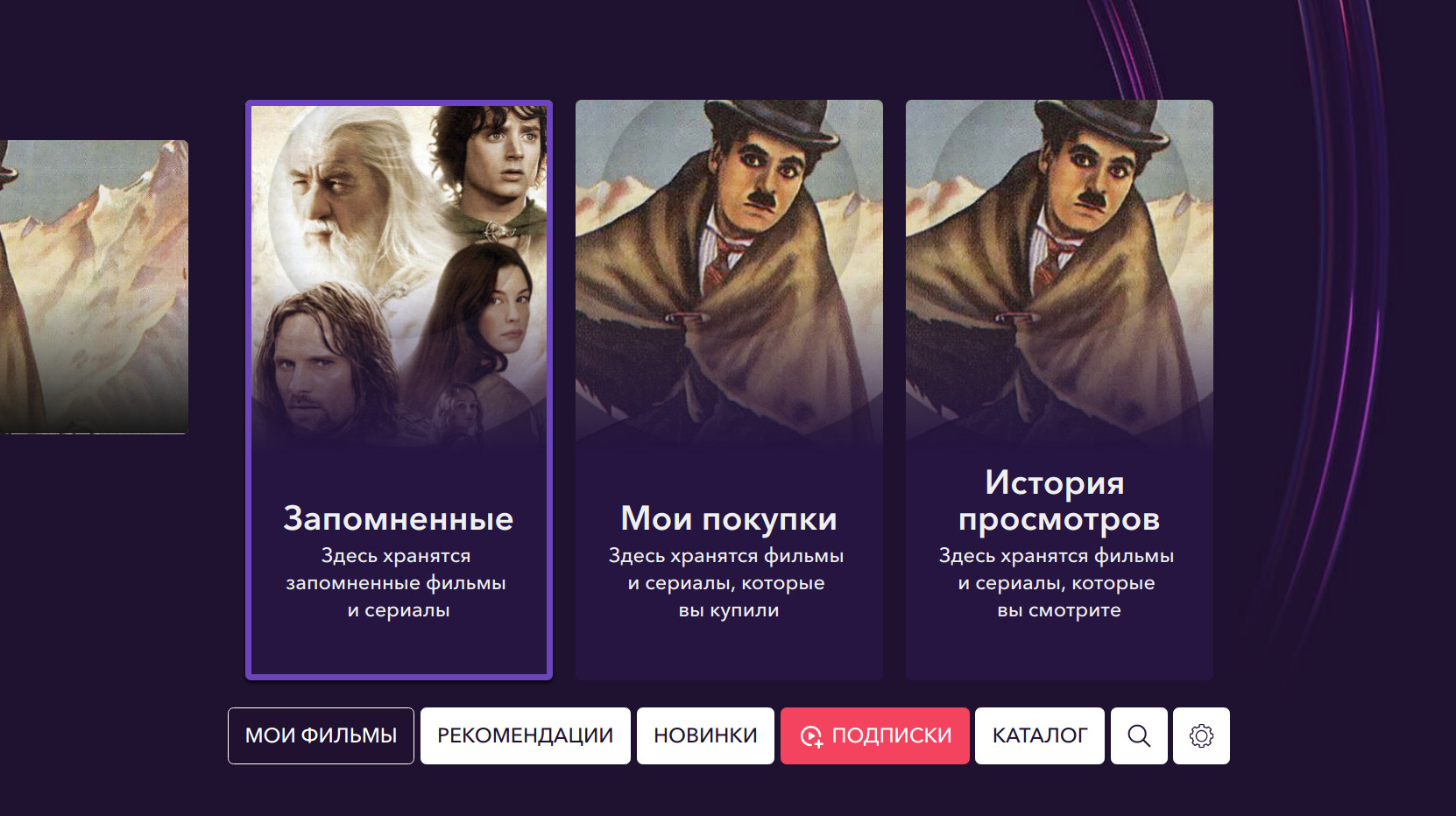This screenshot has width=1456, height=816.
Task: Click the text ending 'вы смотрите'
Action: coord(1057,583)
